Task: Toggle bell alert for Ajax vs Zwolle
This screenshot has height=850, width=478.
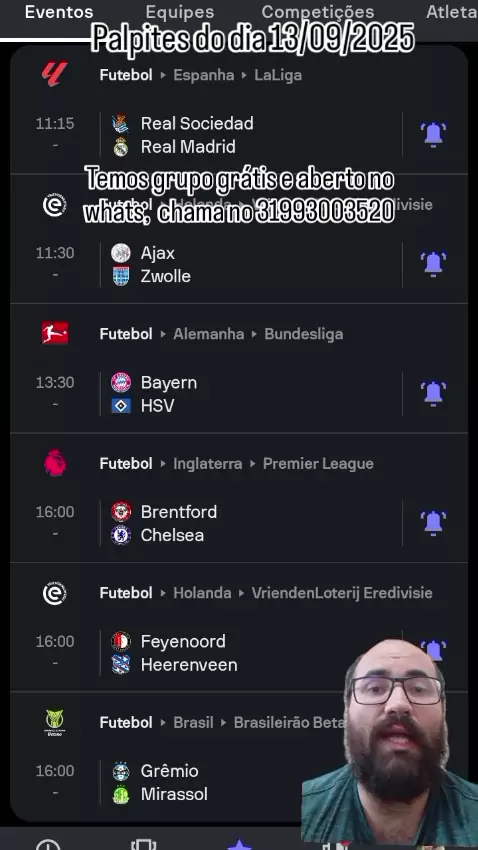Action: click(434, 263)
